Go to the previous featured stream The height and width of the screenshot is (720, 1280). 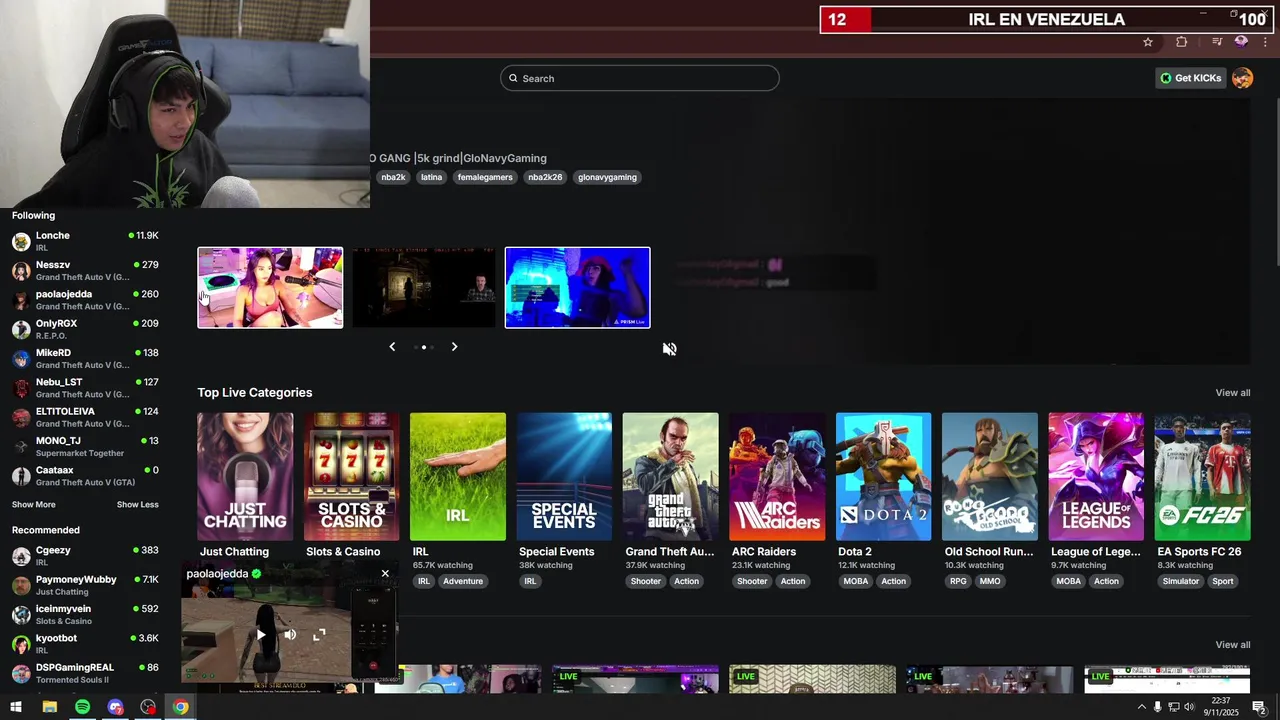point(392,347)
